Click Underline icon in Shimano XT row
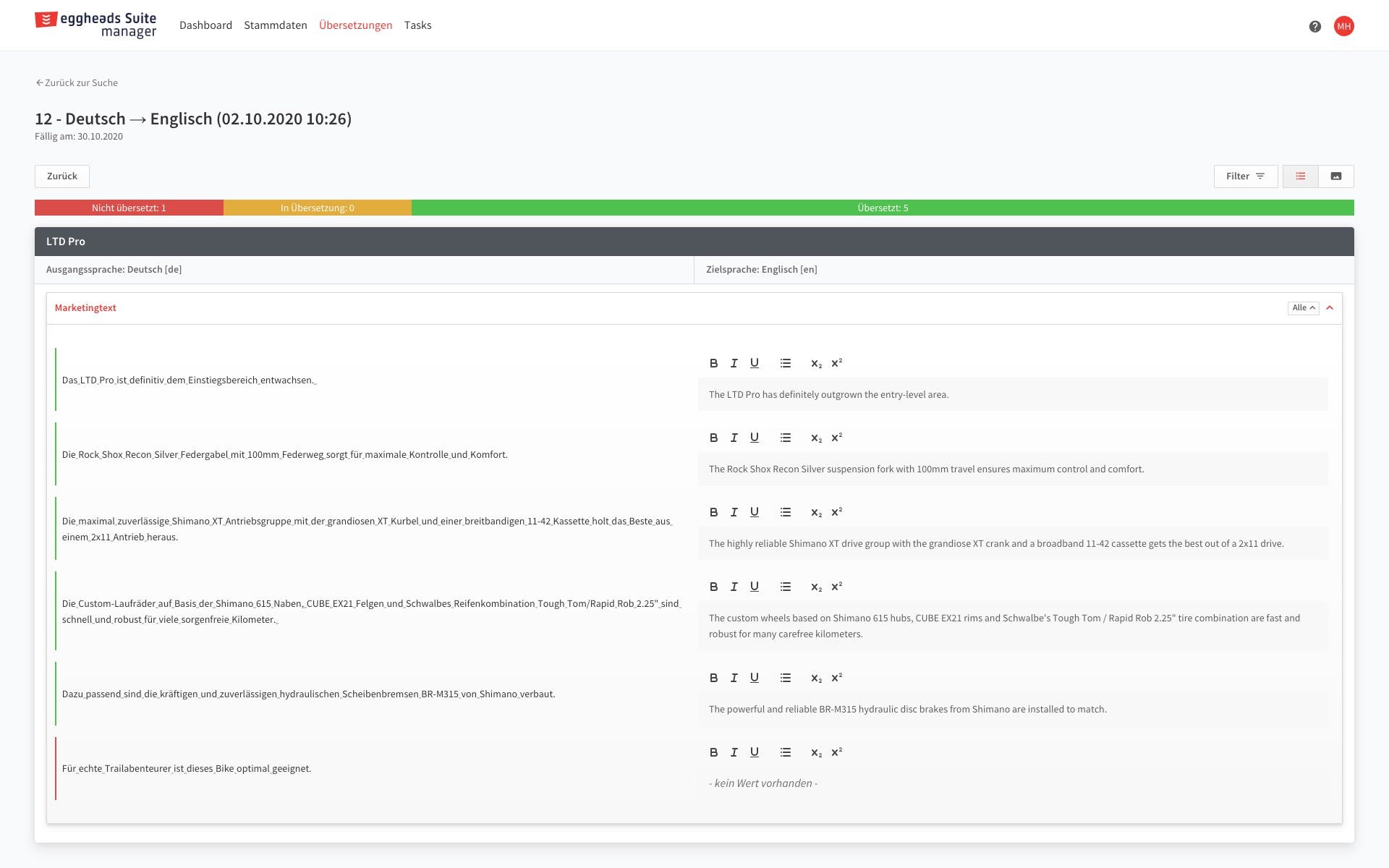 pos(754,512)
